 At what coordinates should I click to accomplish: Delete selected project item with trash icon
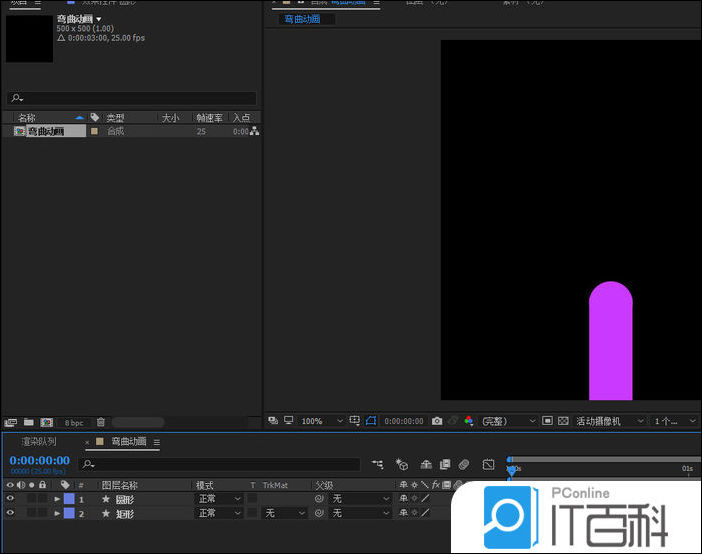pyautogui.click(x=102, y=422)
